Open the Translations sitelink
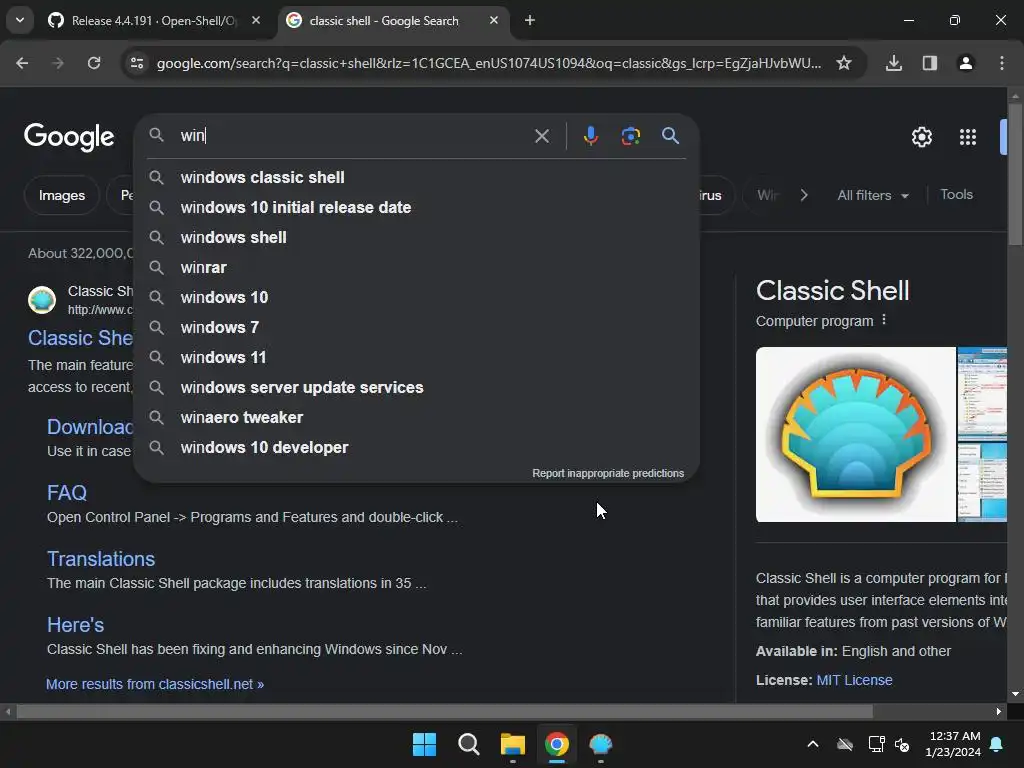Viewport: 1024px width, 768px height. 101,559
